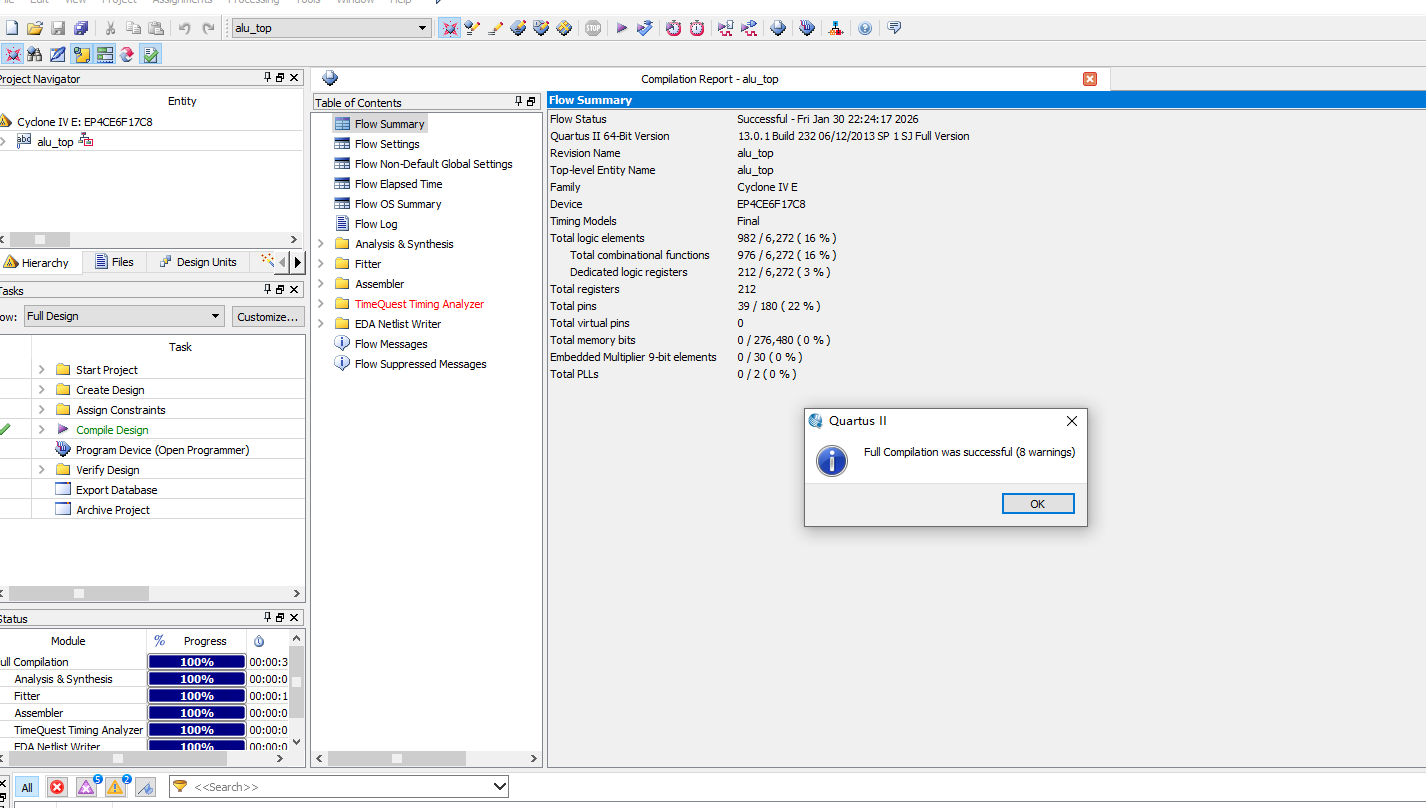Expand the Analysis & Synthesis report folder

pyautogui.click(x=321, y=244)
